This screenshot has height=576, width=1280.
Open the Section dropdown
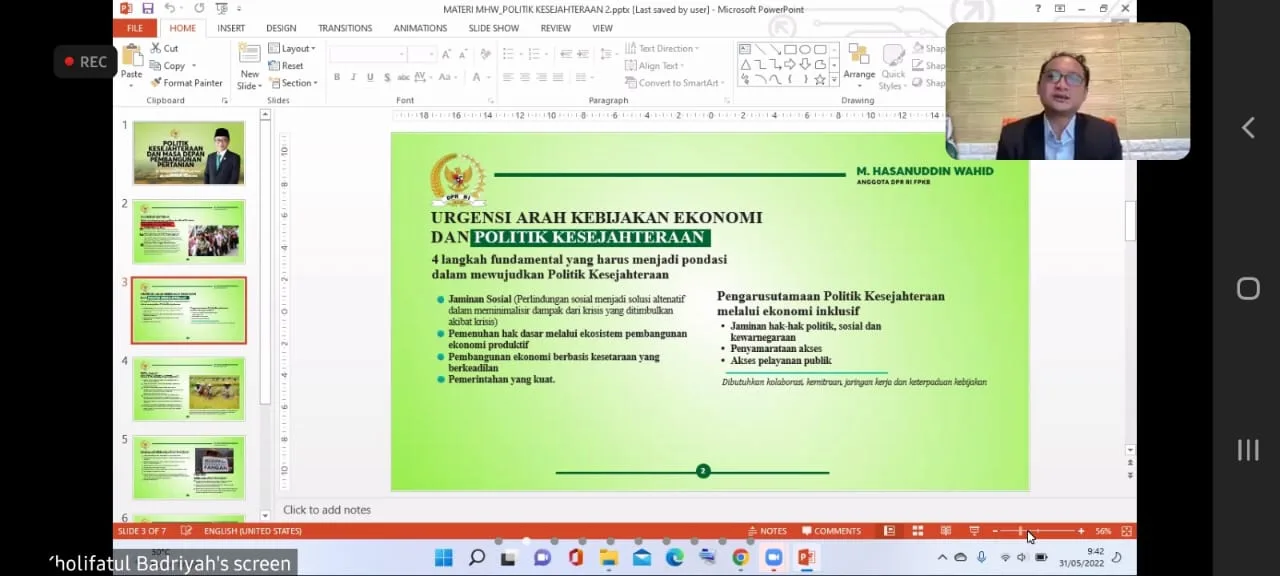[x=293, y=83]
